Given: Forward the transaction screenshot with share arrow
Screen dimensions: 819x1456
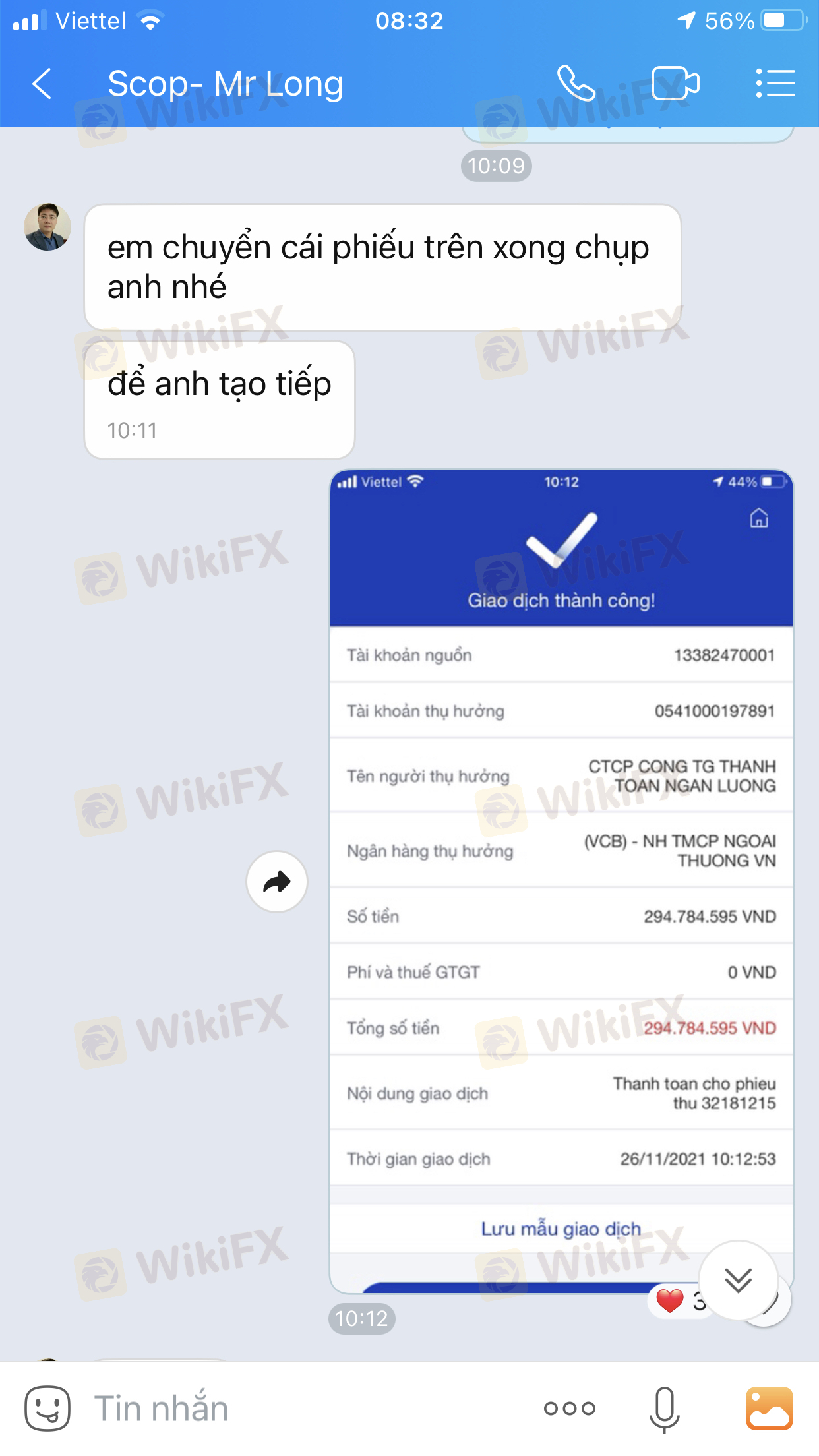Looking at the screenshot, I should pos(277,882).
